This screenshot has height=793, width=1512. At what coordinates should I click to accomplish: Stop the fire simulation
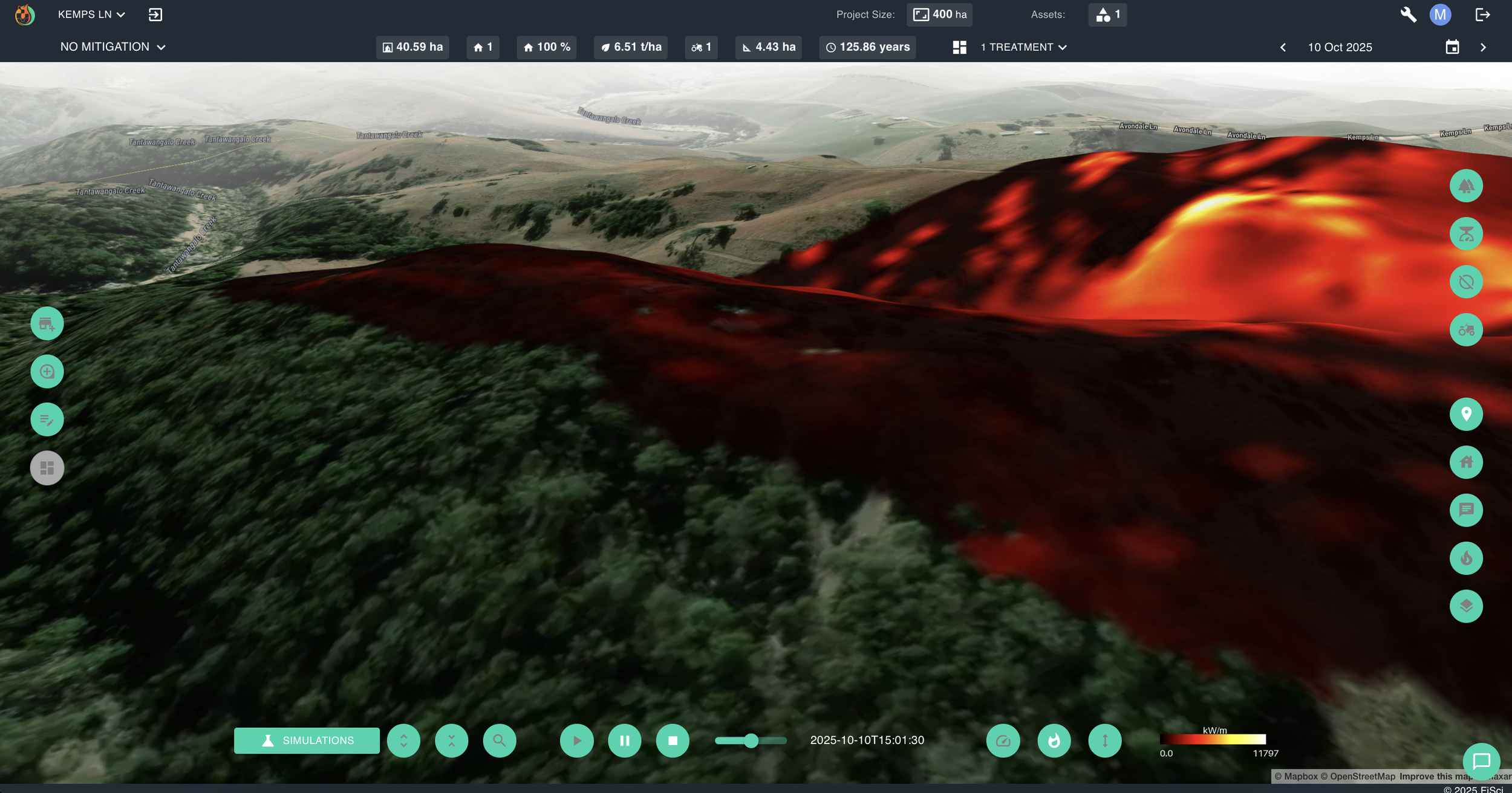[x=673, y=740]
